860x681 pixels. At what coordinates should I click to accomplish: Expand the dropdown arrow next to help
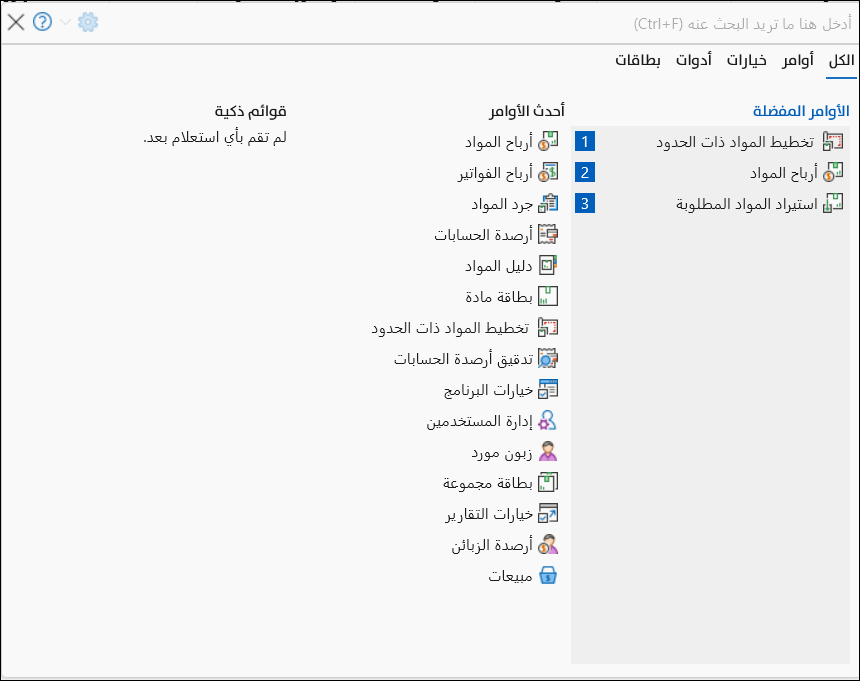65,22
